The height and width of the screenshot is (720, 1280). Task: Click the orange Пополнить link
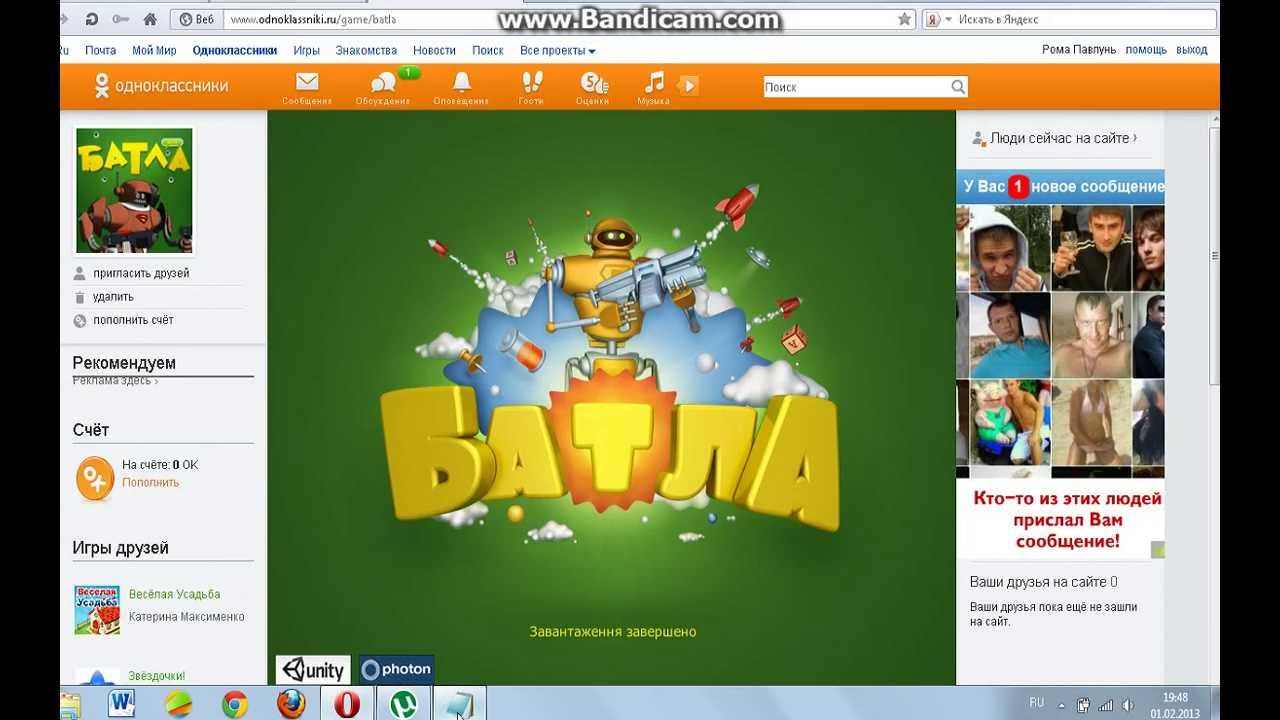pos(151,482)
